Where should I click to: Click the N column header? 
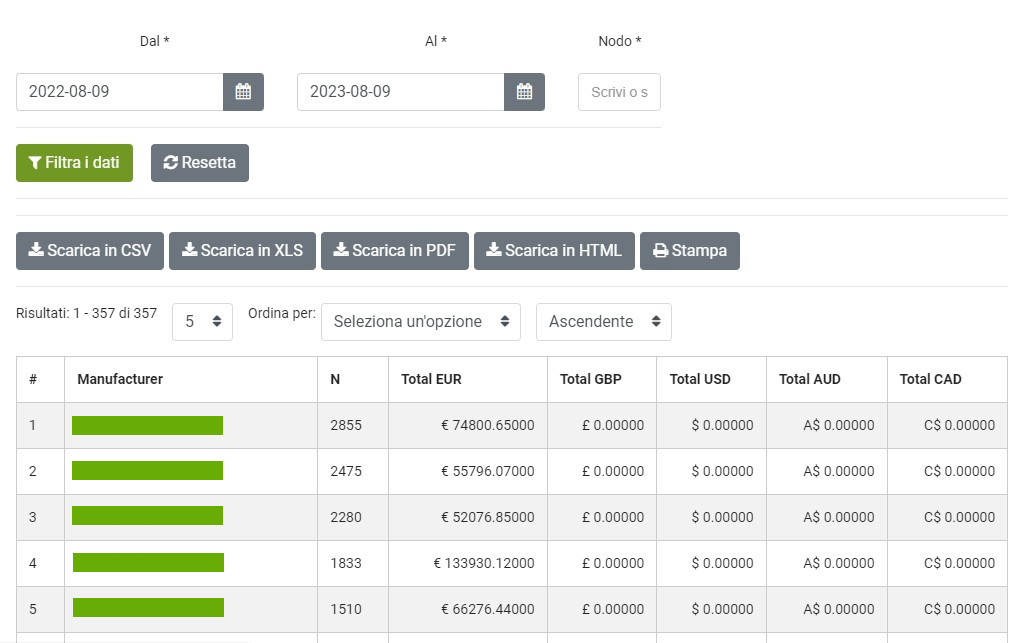335,380
